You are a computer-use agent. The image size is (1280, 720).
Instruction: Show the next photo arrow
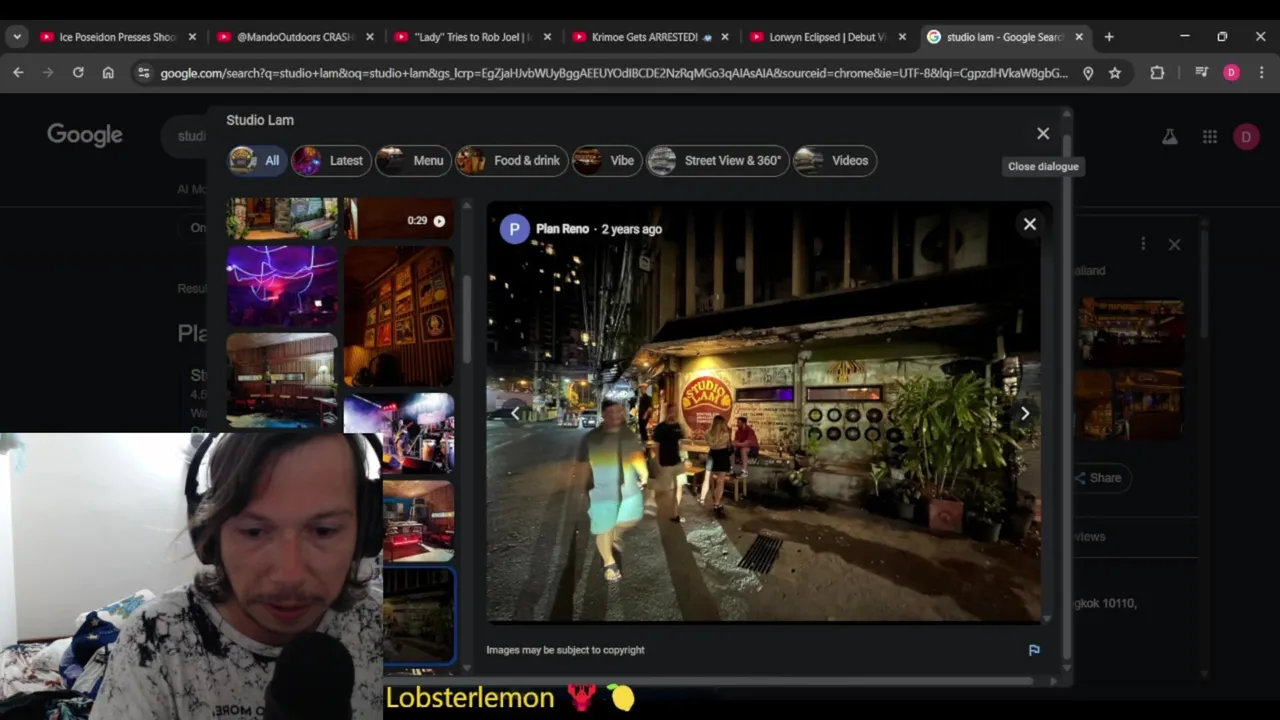coord(1024,413)
